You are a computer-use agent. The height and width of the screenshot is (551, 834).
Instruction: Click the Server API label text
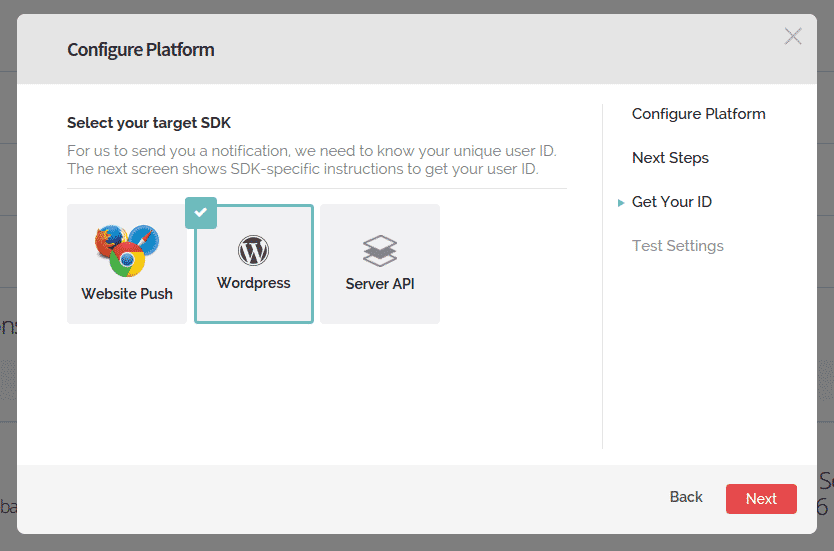380,284
